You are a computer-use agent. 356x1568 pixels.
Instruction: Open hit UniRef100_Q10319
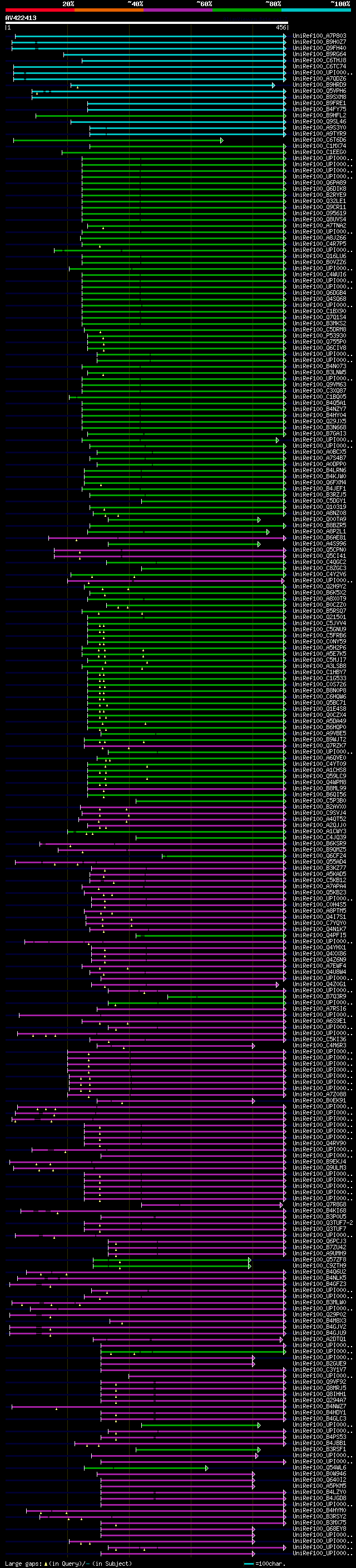click(x=319, y=507)
